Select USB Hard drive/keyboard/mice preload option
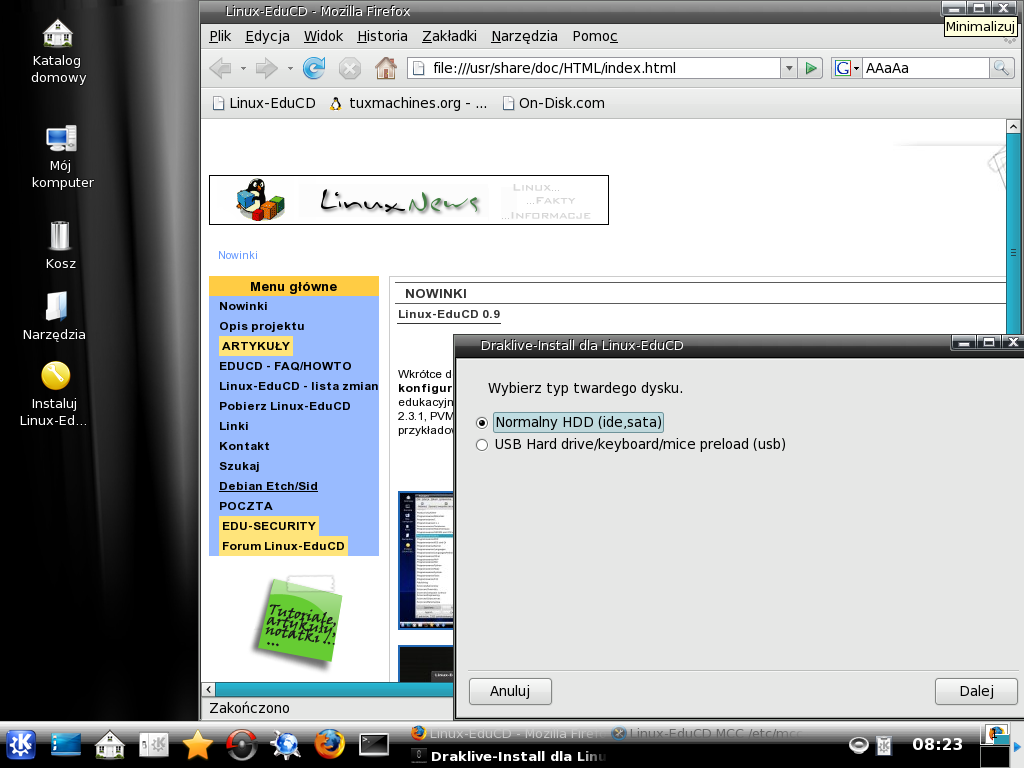1024x768 pixels. pos(482,445)
